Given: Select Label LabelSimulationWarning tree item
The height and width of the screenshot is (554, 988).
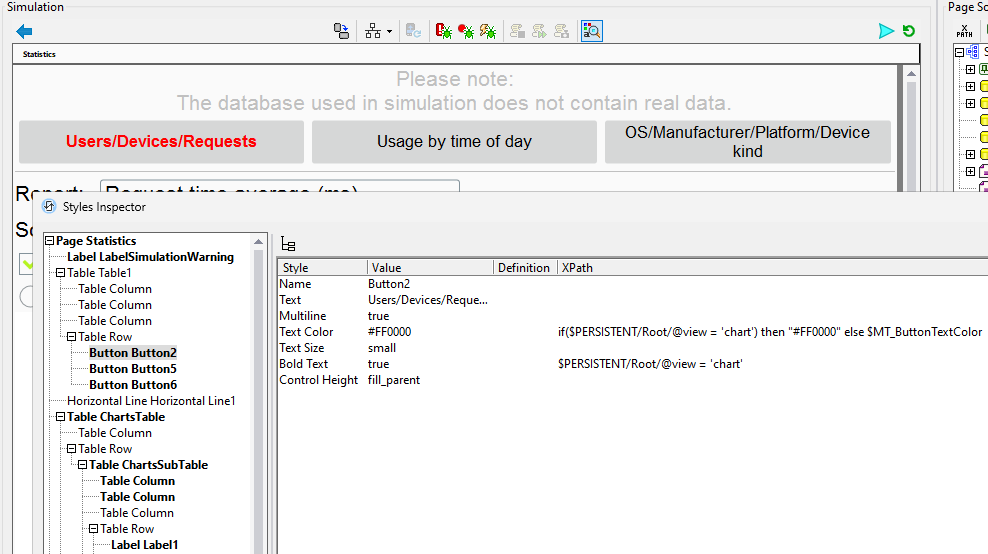Looking at the screenshot, I should tap(150, 257).
